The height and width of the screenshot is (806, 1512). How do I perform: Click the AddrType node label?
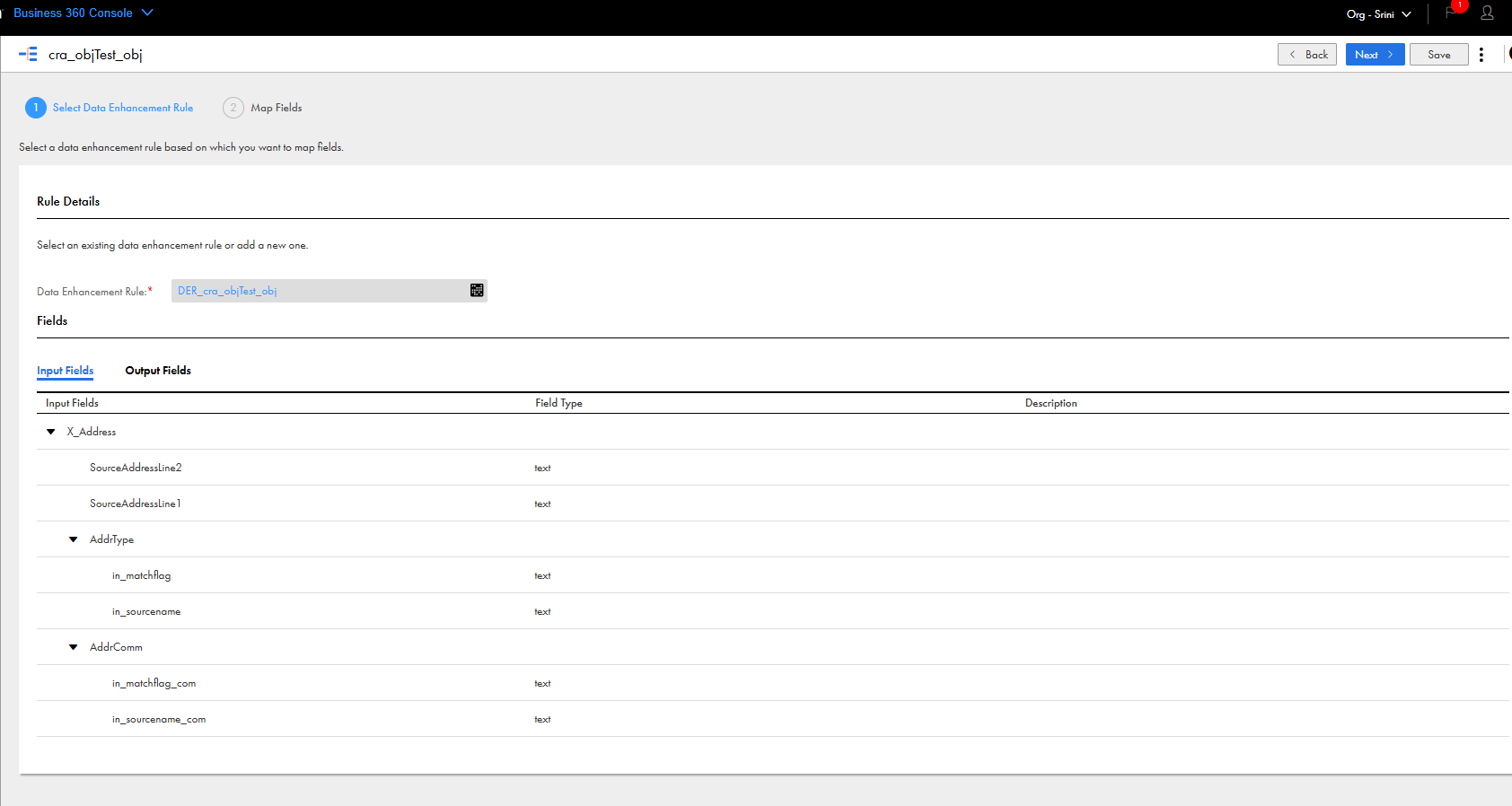tap(111, 539)
